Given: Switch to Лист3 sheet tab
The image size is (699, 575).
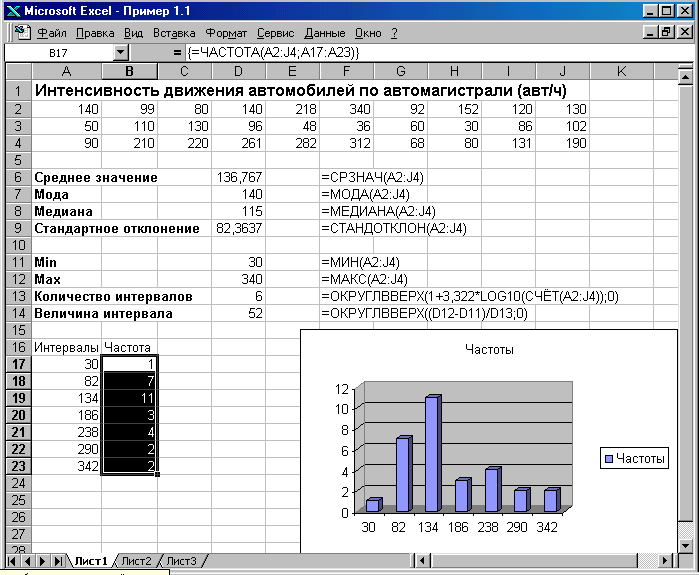Looking at the screenshot, I should click(x=181, y=561).
